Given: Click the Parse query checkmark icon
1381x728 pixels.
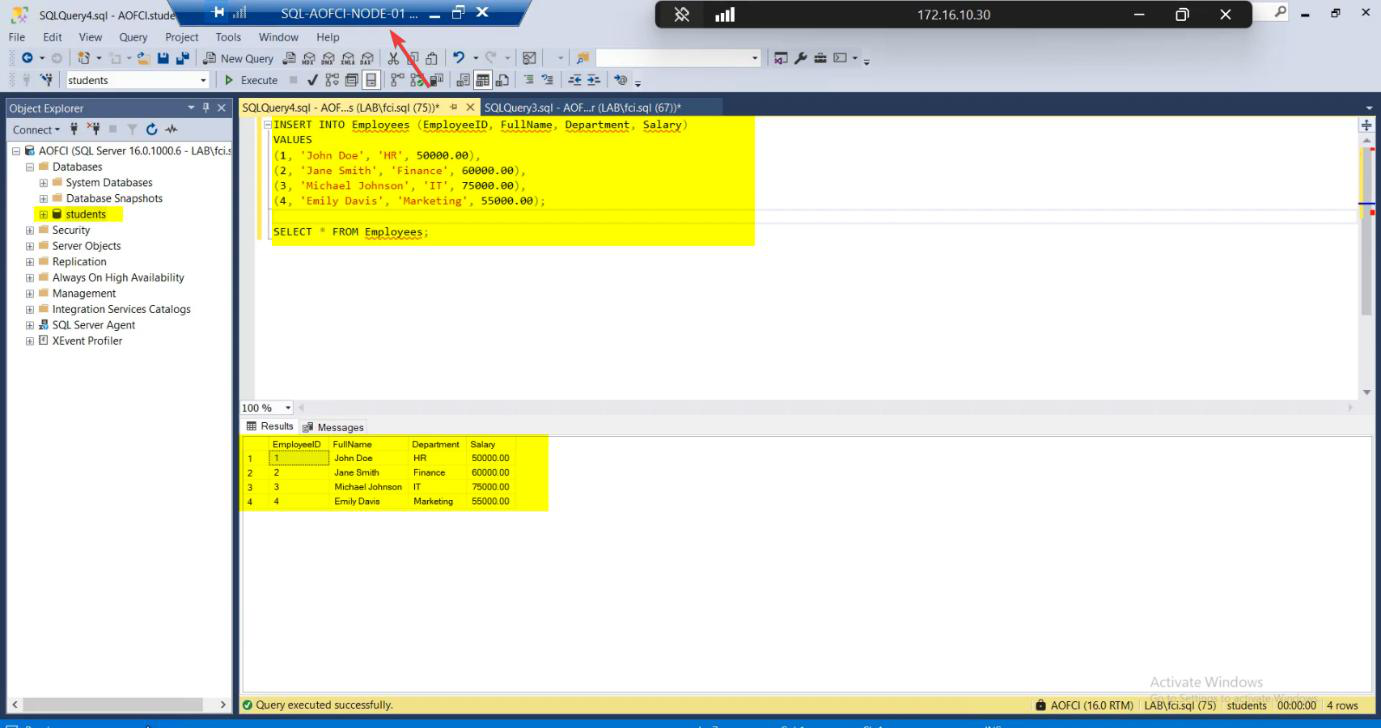Looking at the screenshot, I should [x=312, y=80].
